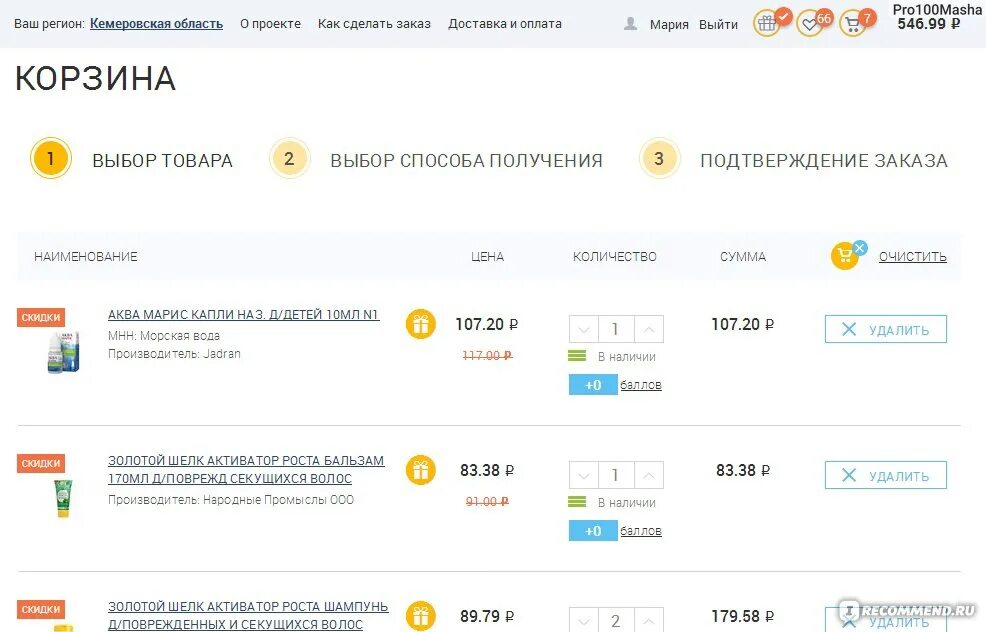Click the Золотой Шелк бальзам thumbnail
986x632 pixels.
click(x=64, y=498)
